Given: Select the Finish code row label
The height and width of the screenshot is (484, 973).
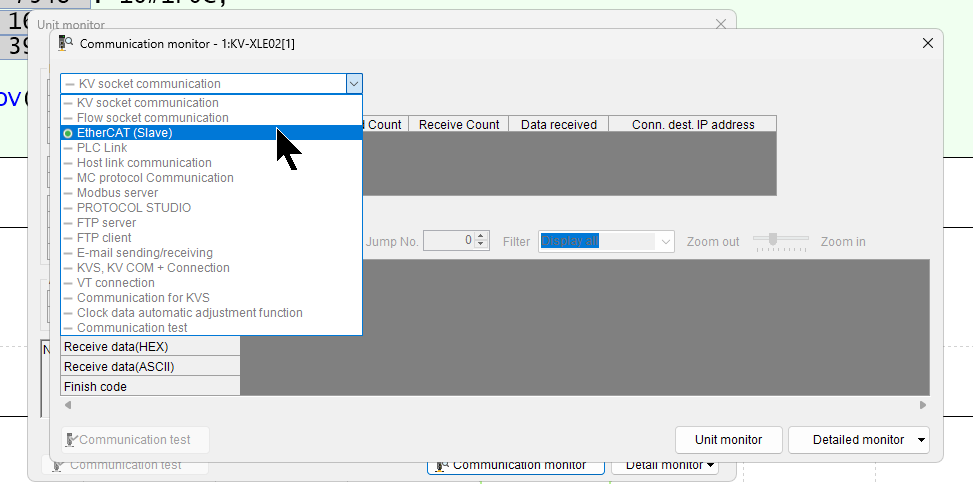Looking at the screenshot, I should click(150, 387).
